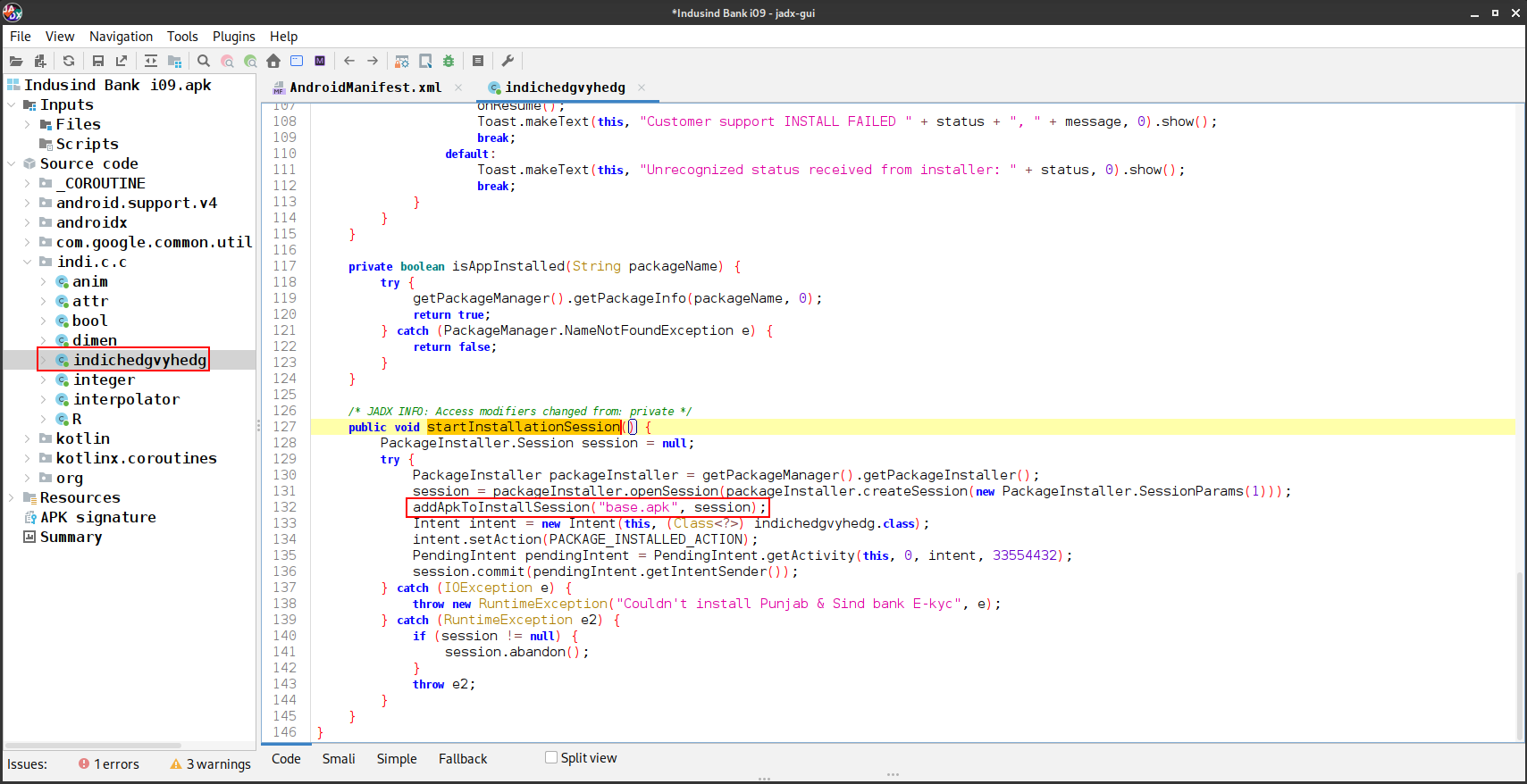Toggle Sync with editor icon
The image size is (1527, 784).
pyautogui.click(x=151, y=61)
